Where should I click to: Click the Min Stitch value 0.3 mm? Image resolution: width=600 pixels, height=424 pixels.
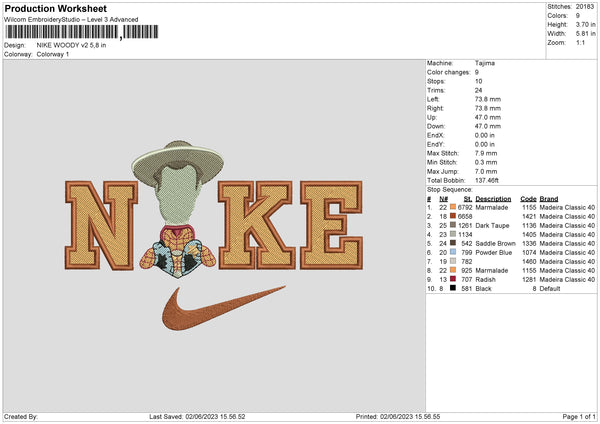point(486,162)
